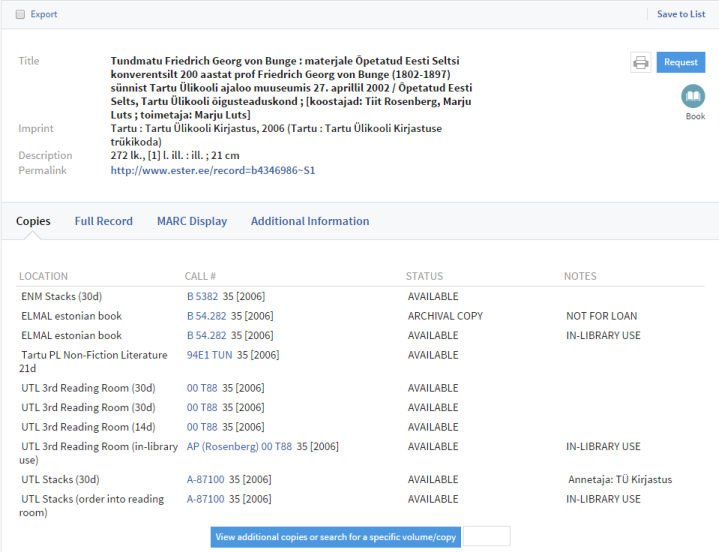Click the printer icon

coord(641,62)
